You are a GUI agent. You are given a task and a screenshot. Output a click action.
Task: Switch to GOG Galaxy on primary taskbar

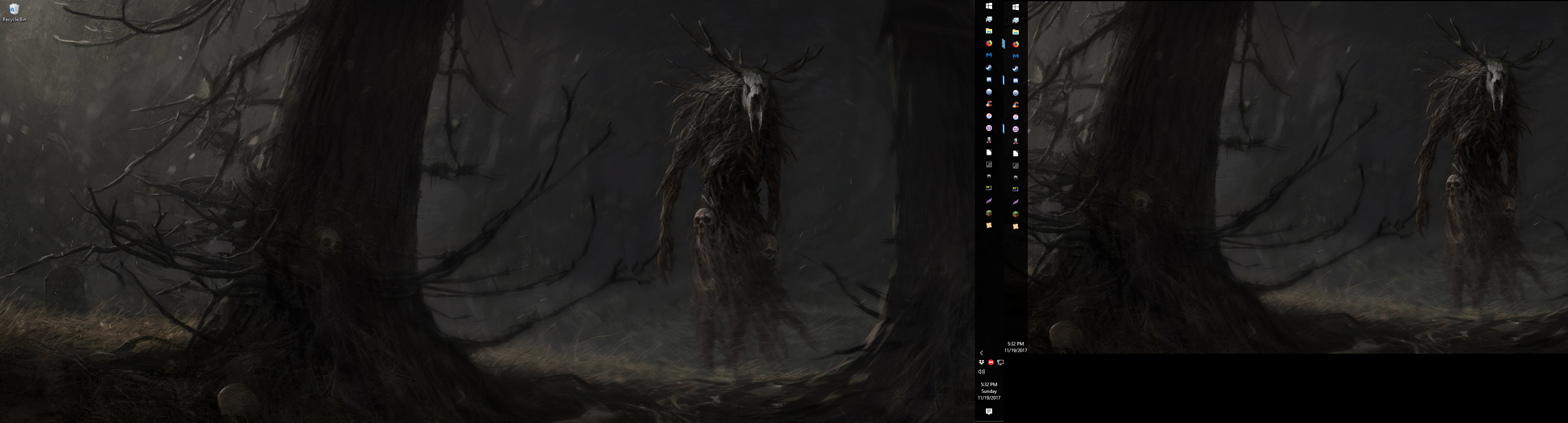coord(989,128)
